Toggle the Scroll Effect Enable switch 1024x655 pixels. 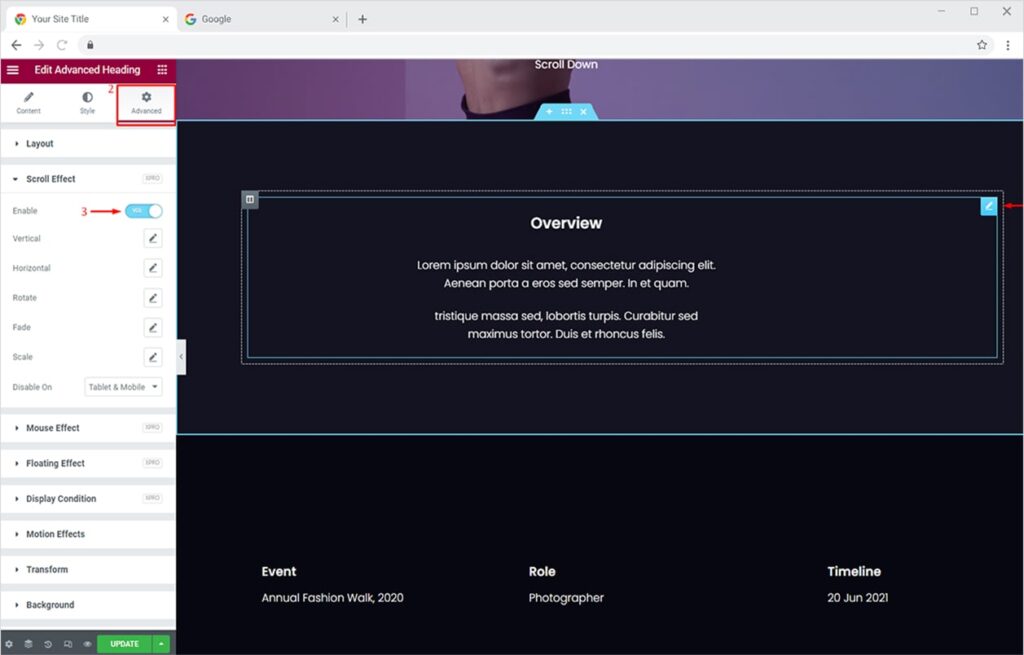click(144, 211)
